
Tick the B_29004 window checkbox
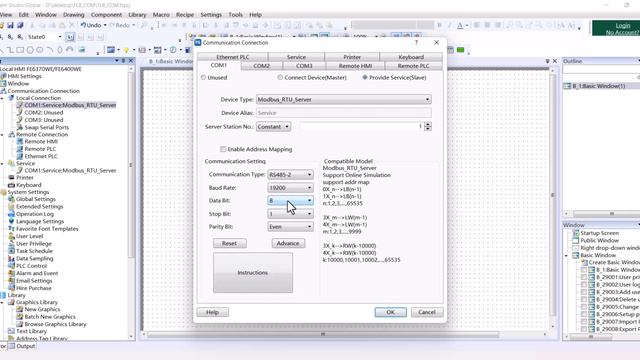[584, 299]
